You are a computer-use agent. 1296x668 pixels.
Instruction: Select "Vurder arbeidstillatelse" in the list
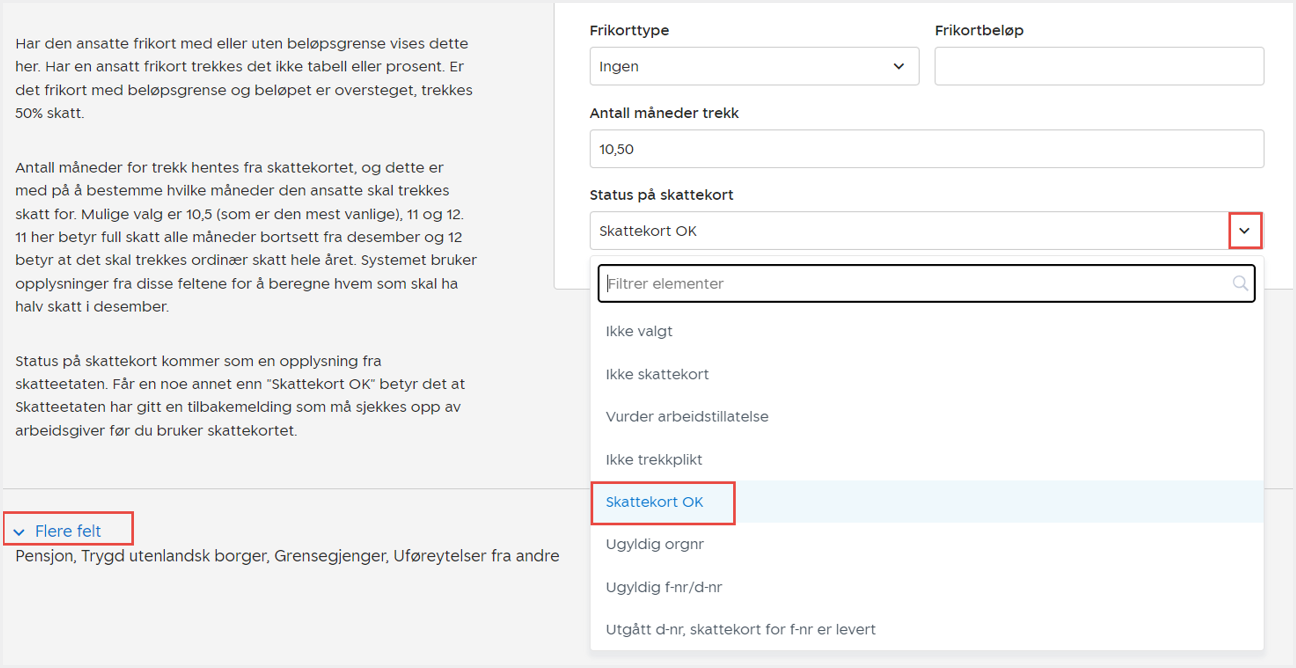(x=687, y=416)
